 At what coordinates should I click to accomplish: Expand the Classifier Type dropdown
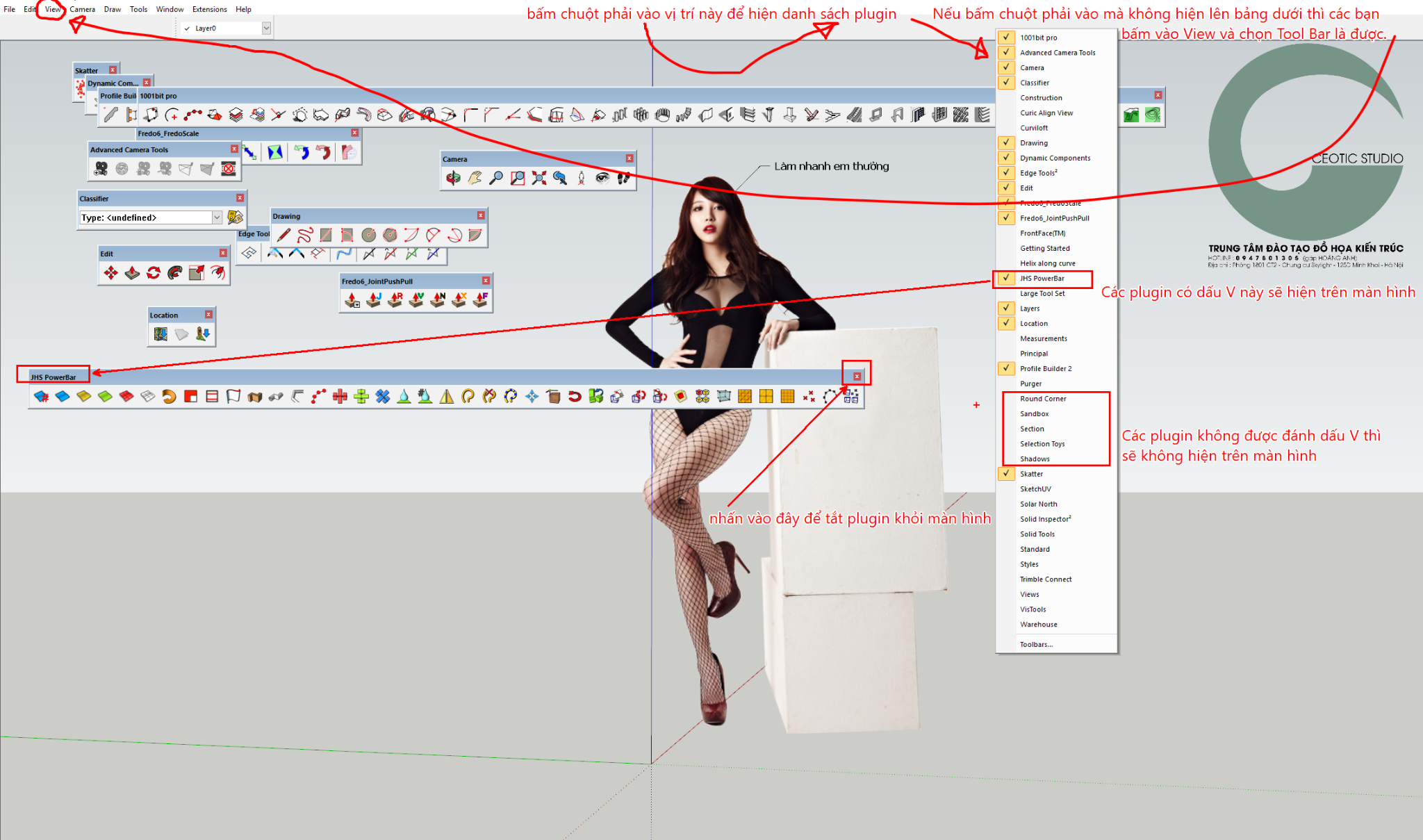pyautogui.click(x=217, y=217)
